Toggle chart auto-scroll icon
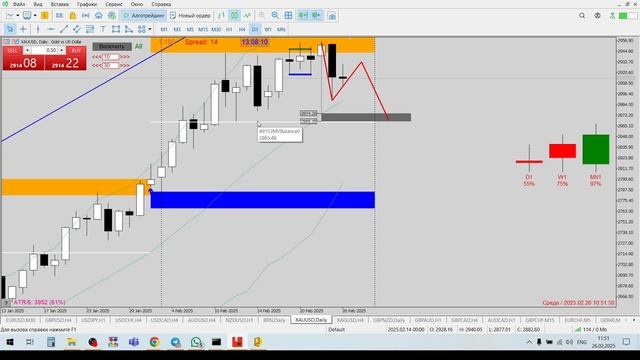The width and height of the screenshot is (640, 360). [x=303, y=16]
